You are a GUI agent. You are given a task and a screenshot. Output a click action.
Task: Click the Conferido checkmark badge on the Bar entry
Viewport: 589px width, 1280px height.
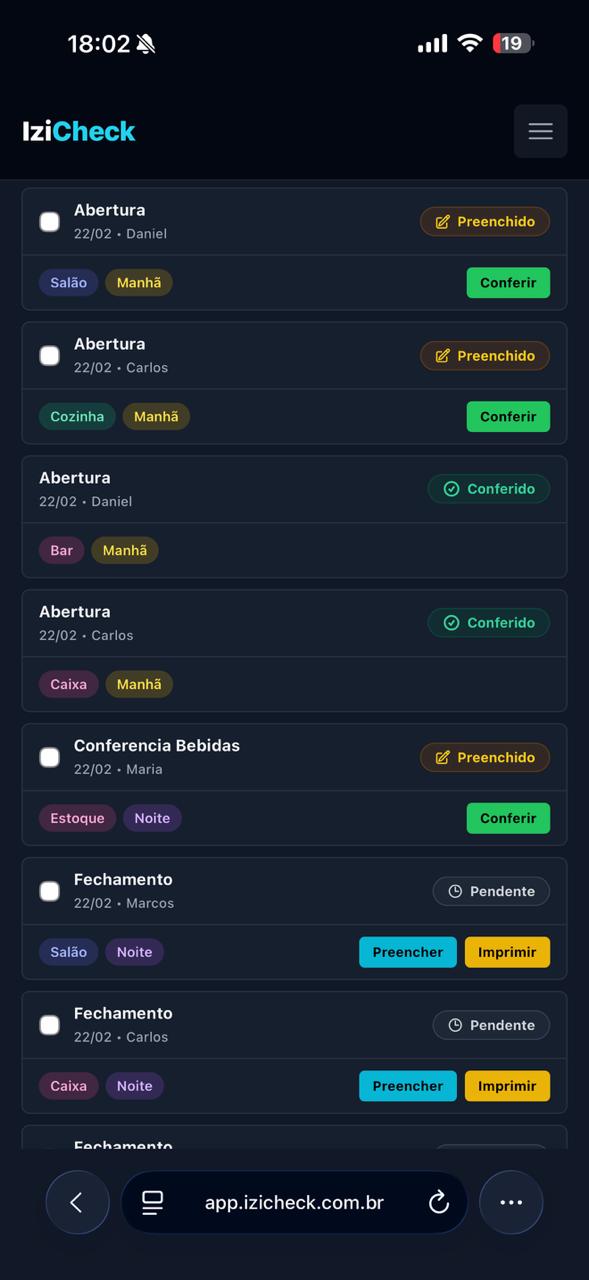(x=488, y=488)
